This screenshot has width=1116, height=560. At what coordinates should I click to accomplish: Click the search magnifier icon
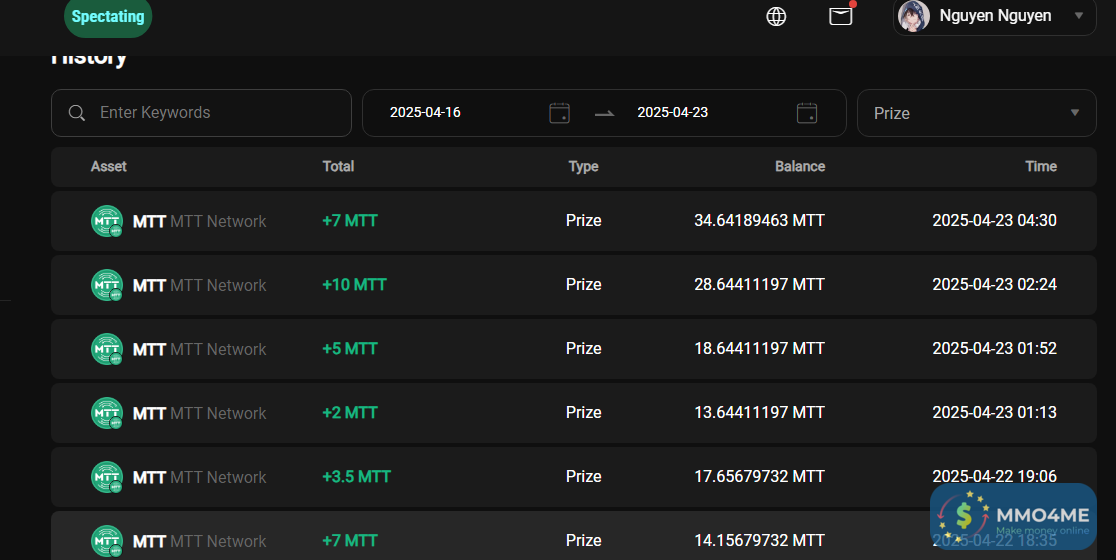click(x=77, y=113)
